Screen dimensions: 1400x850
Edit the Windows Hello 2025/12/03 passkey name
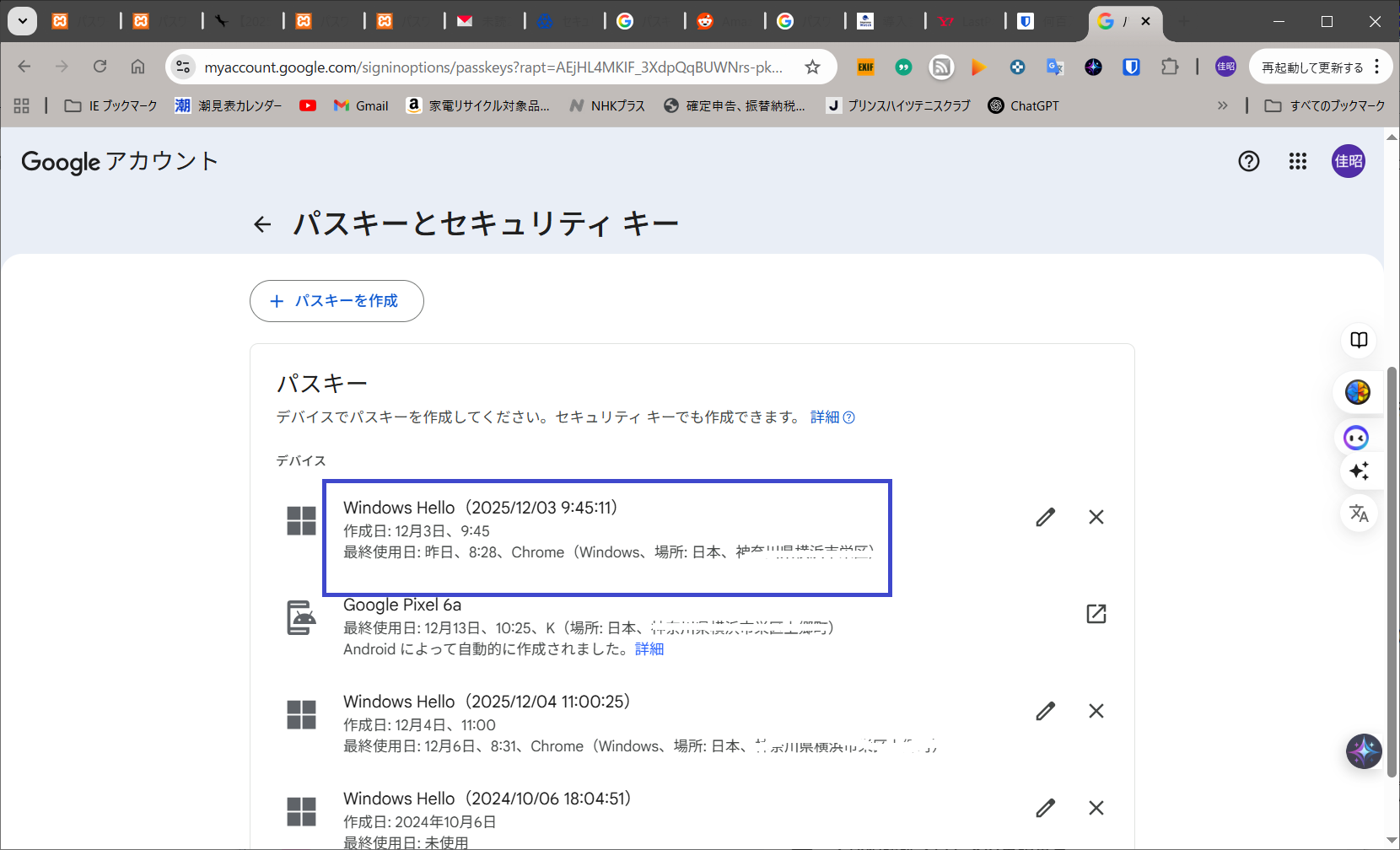pyautogui.click(x=1045, y=517)
